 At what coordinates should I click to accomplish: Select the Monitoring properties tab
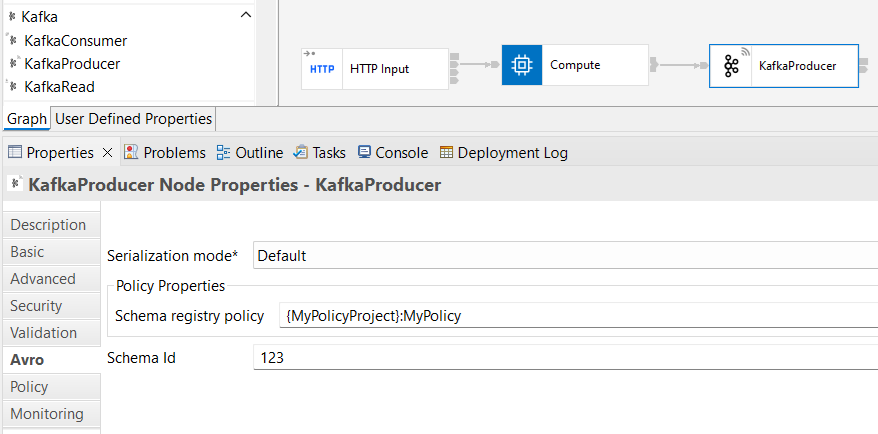pyautogui.click(x=52, y=414)
